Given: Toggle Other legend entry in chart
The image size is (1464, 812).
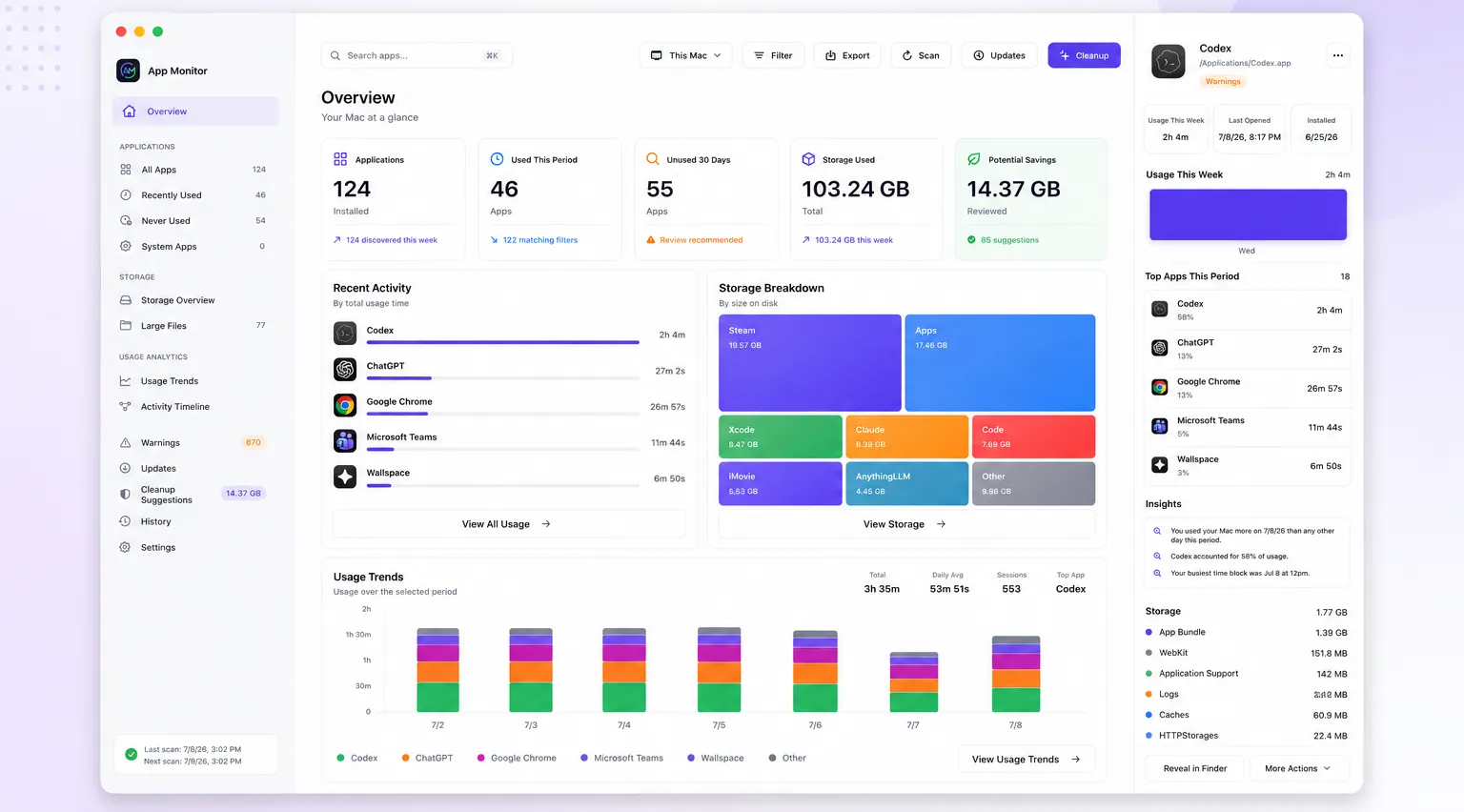Looking at the screenshot, I should [x=787, y=759].
